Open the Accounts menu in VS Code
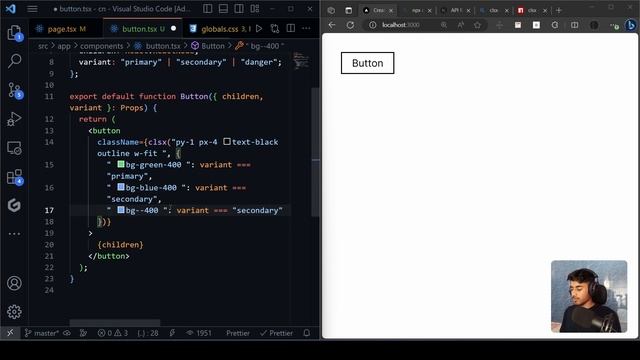The height and width of the screenshot is (360, 640). pos(14,283)
